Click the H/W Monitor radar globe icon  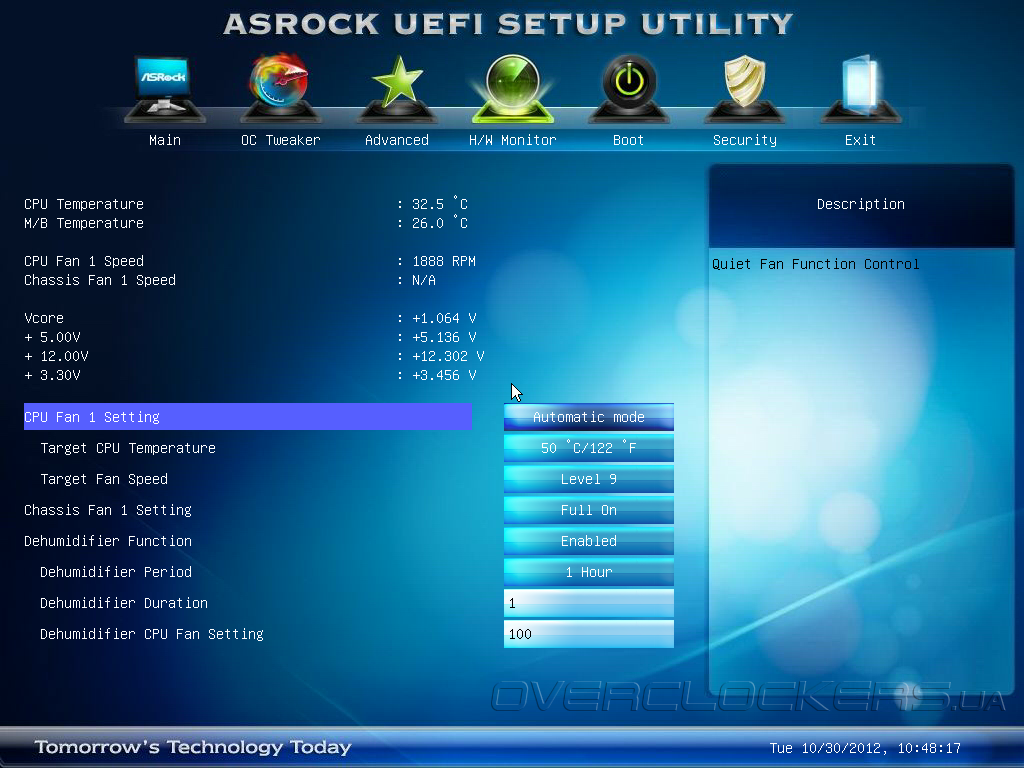(513, 89)
